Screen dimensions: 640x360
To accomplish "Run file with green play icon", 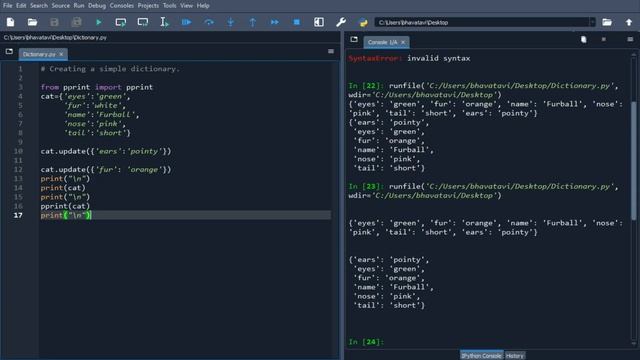I will click(x=98, y=22).
